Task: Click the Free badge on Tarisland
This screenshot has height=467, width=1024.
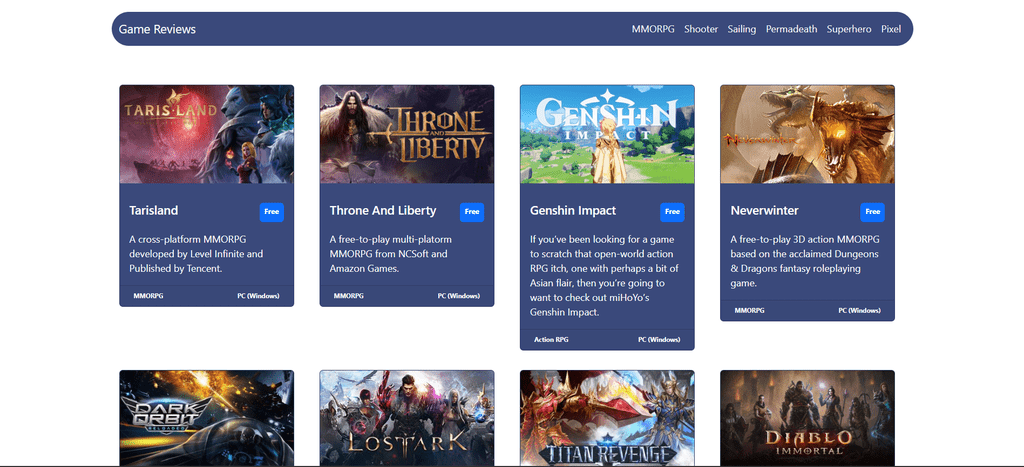Action: pyautogui.click(x=272, y=212)
